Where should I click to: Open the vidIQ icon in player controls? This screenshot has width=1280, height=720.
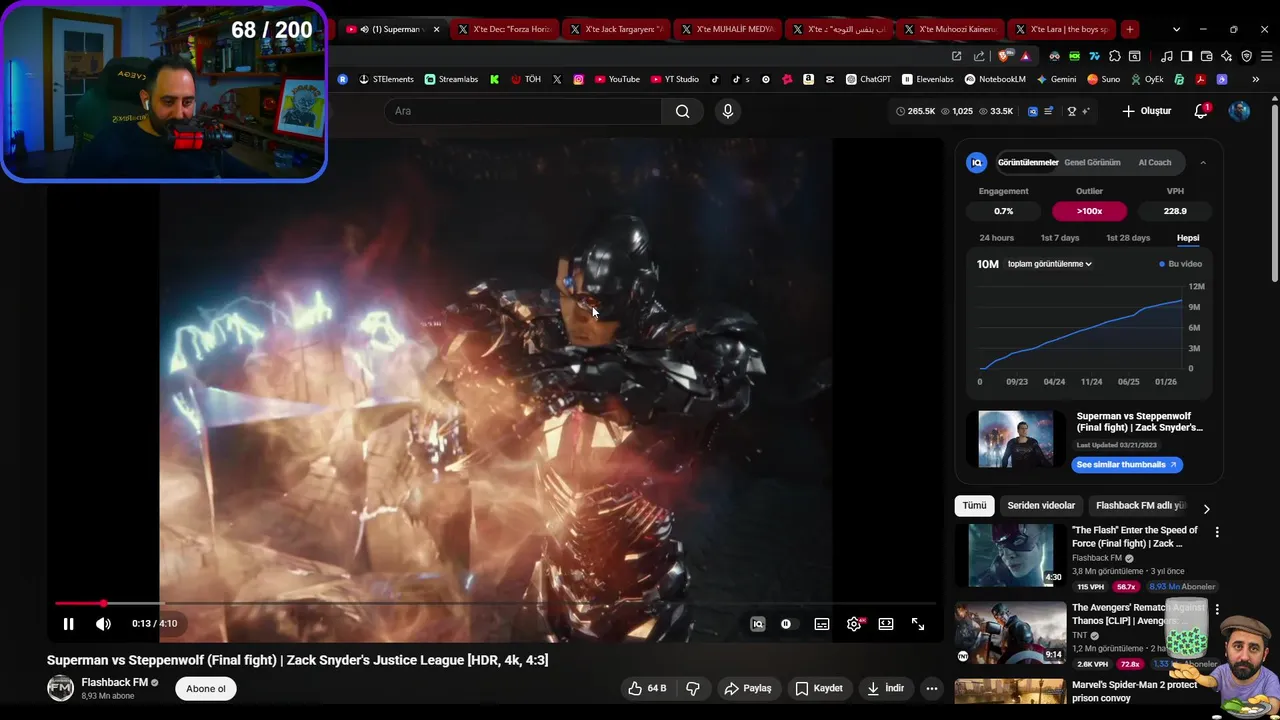pos(758,624)
